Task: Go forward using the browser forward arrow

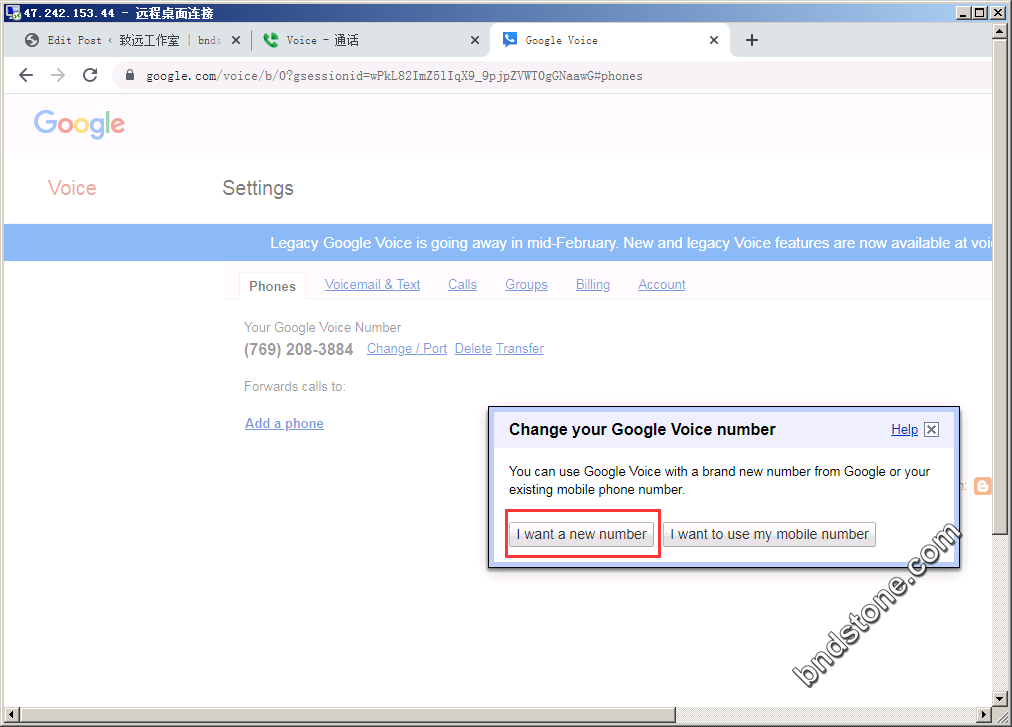Action: click(58, 76)
